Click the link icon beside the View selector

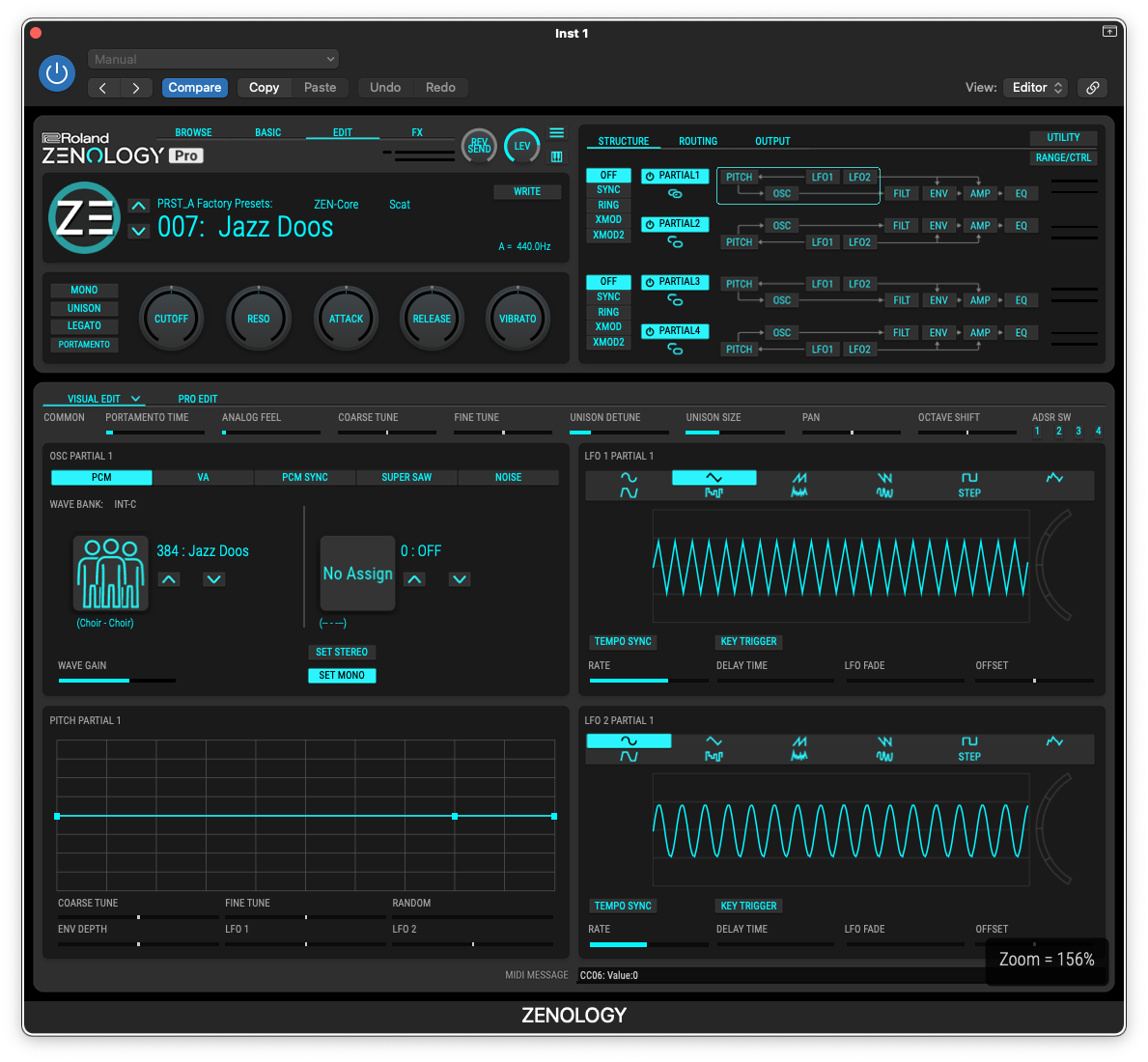1092,88
